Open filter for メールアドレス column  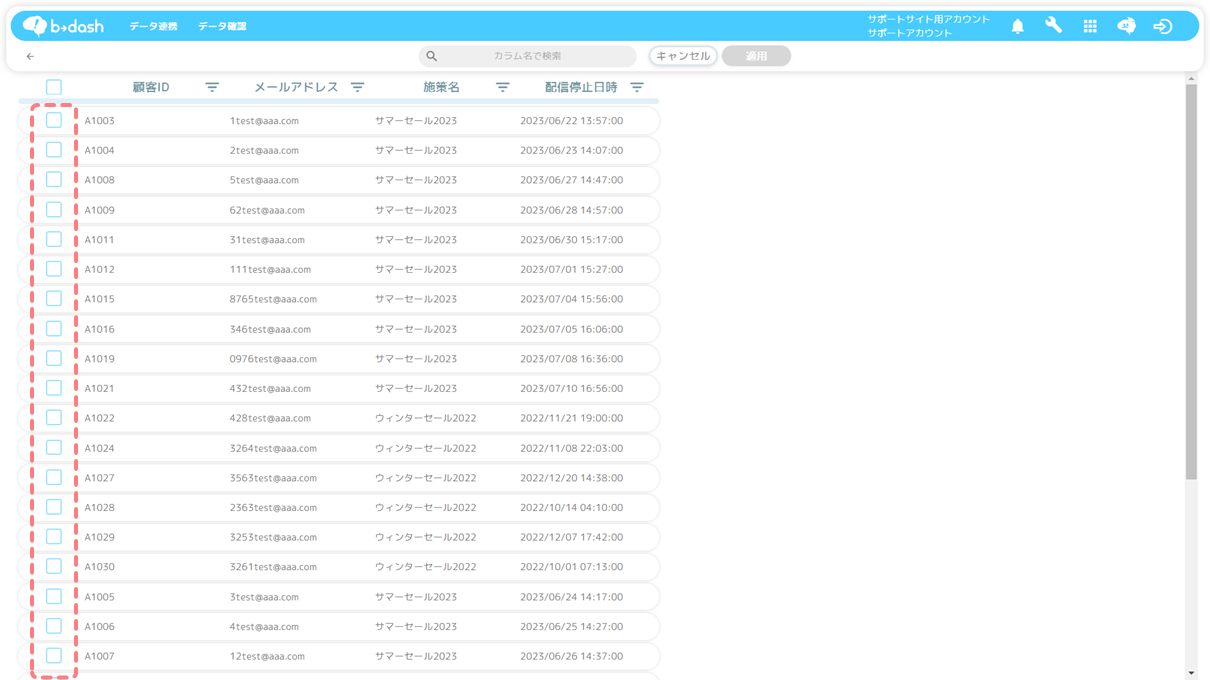357,88
